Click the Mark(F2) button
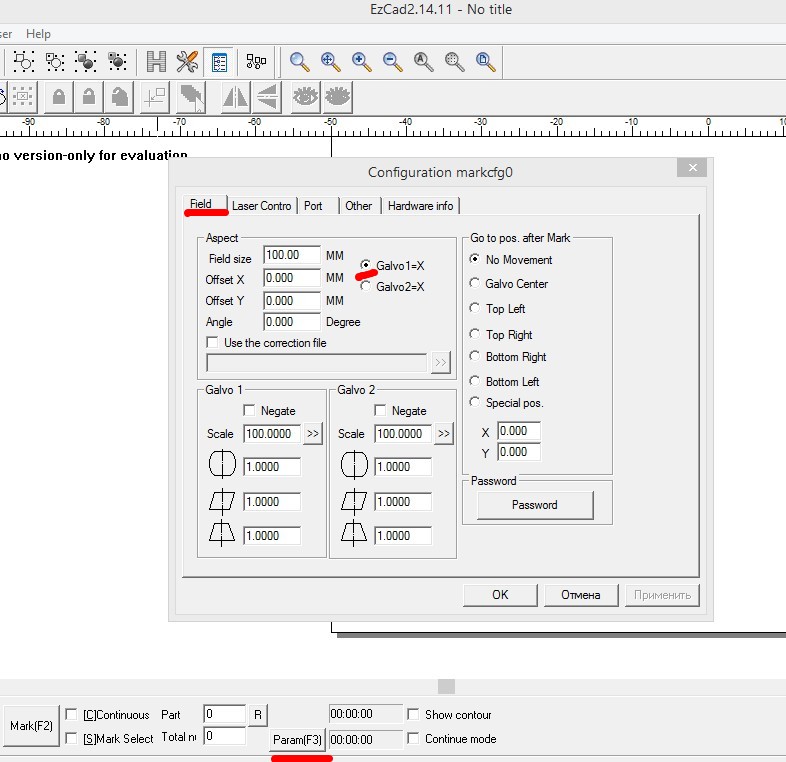 coord(31,725)
